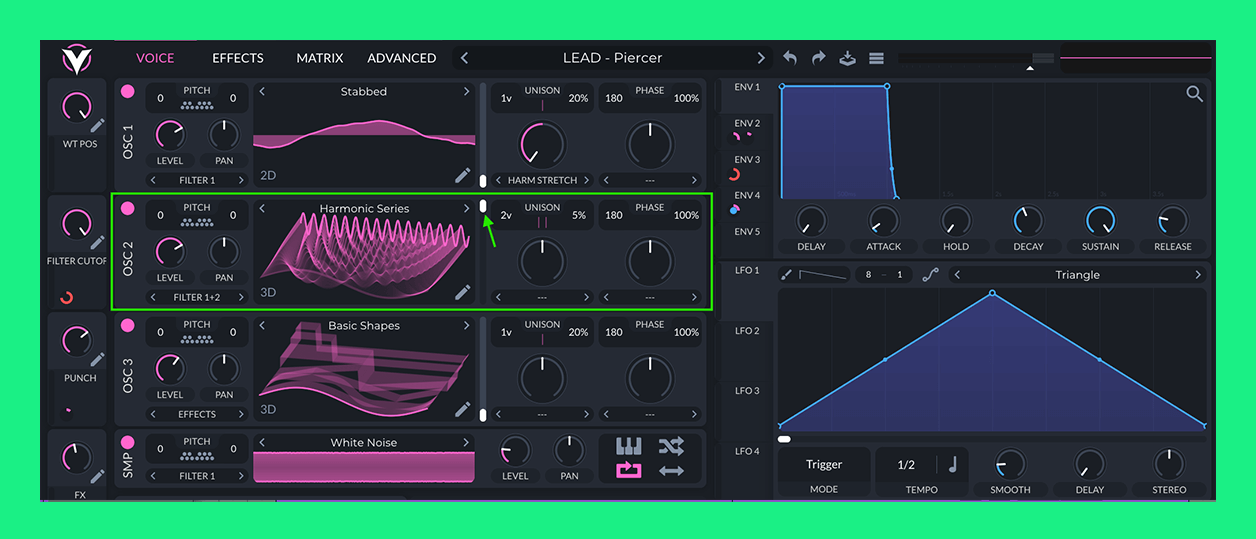The height and width of the screenshot is (539, 1256).
Task: Toggle sample loop button
Action: point(628,469)
